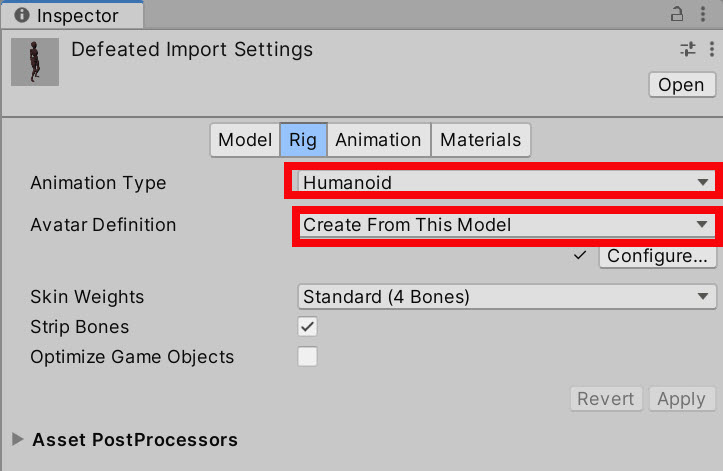The width and height of the screenshot is (723, 471).
Task: Switch to the Materials tab
Action: coord(480,140)
